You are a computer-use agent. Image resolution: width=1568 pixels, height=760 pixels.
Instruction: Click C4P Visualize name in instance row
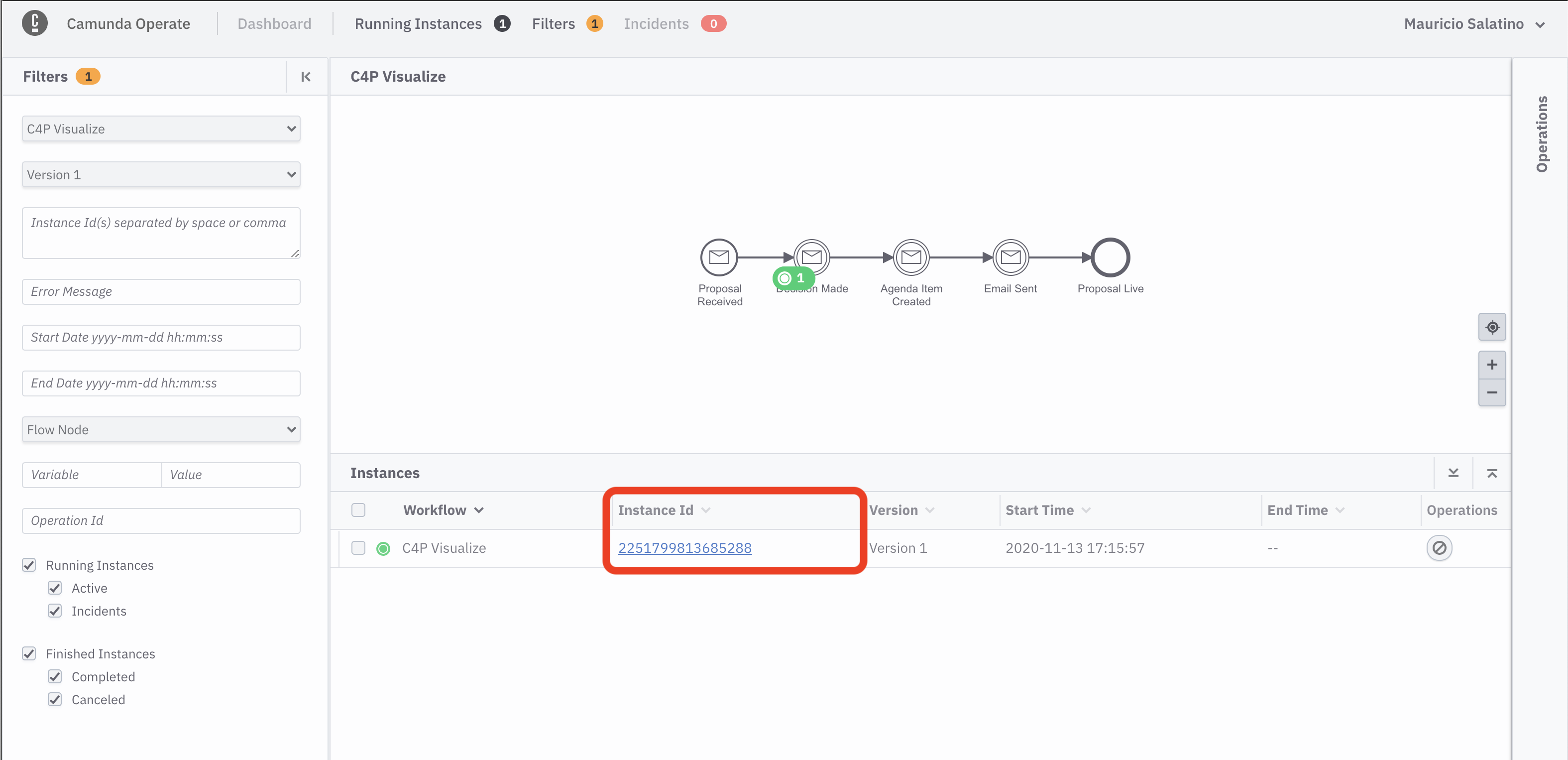[444, 548]
